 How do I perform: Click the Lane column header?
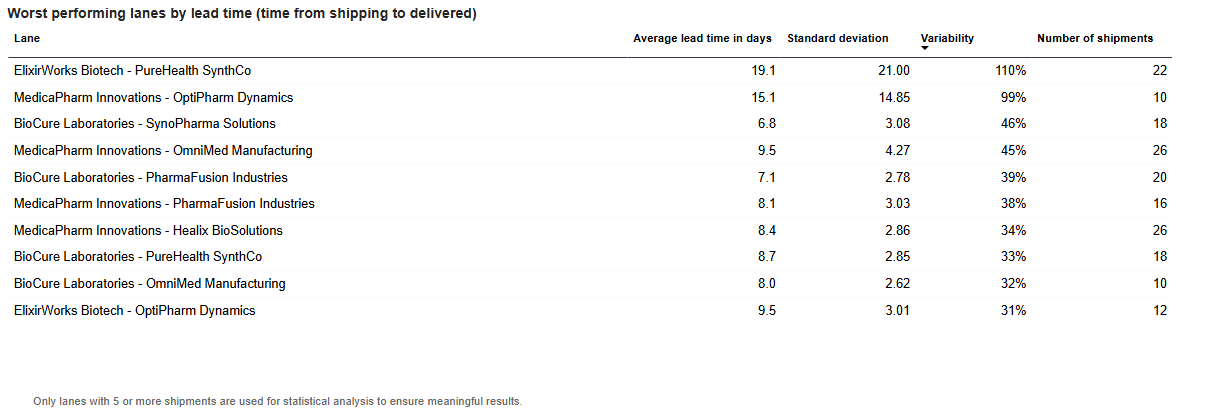26,38
